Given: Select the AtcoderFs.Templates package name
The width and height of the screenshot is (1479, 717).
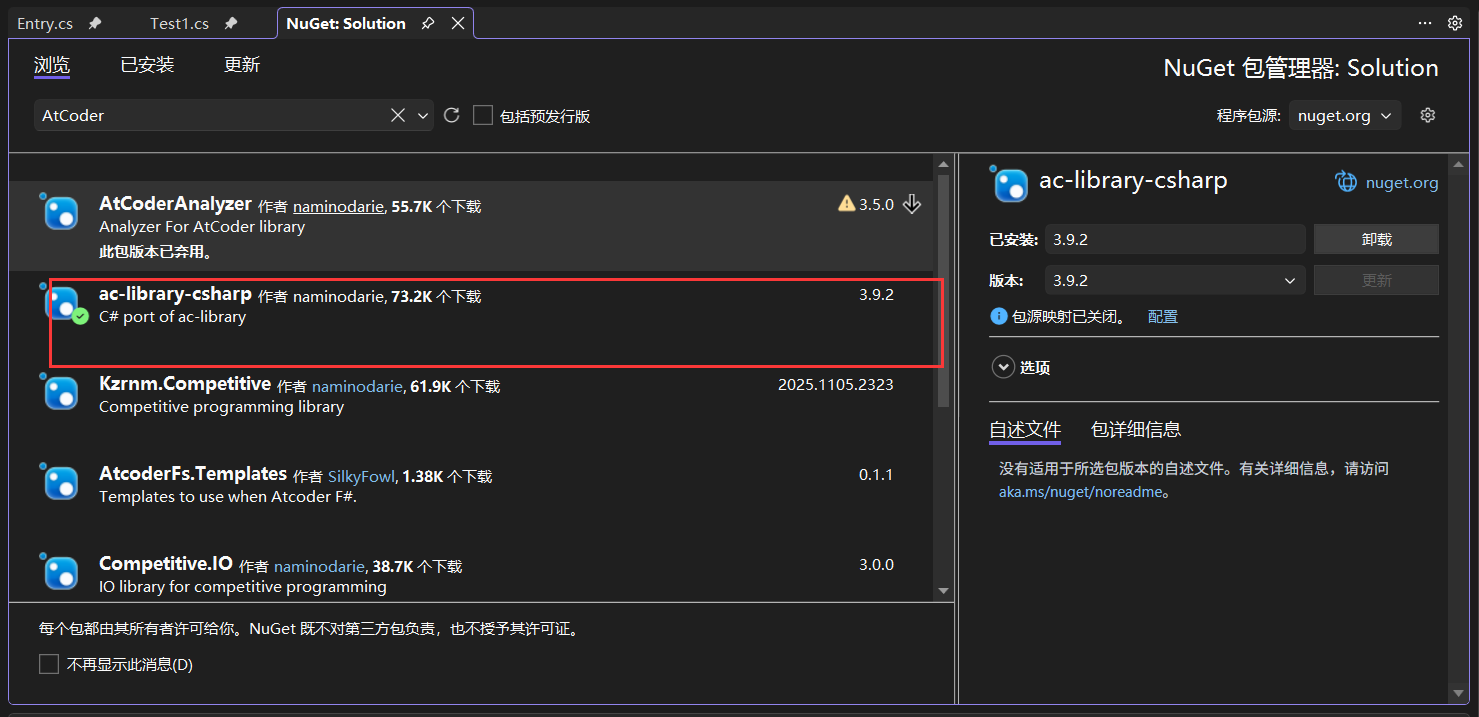Looking at the screenshot, I should (193, 474).
